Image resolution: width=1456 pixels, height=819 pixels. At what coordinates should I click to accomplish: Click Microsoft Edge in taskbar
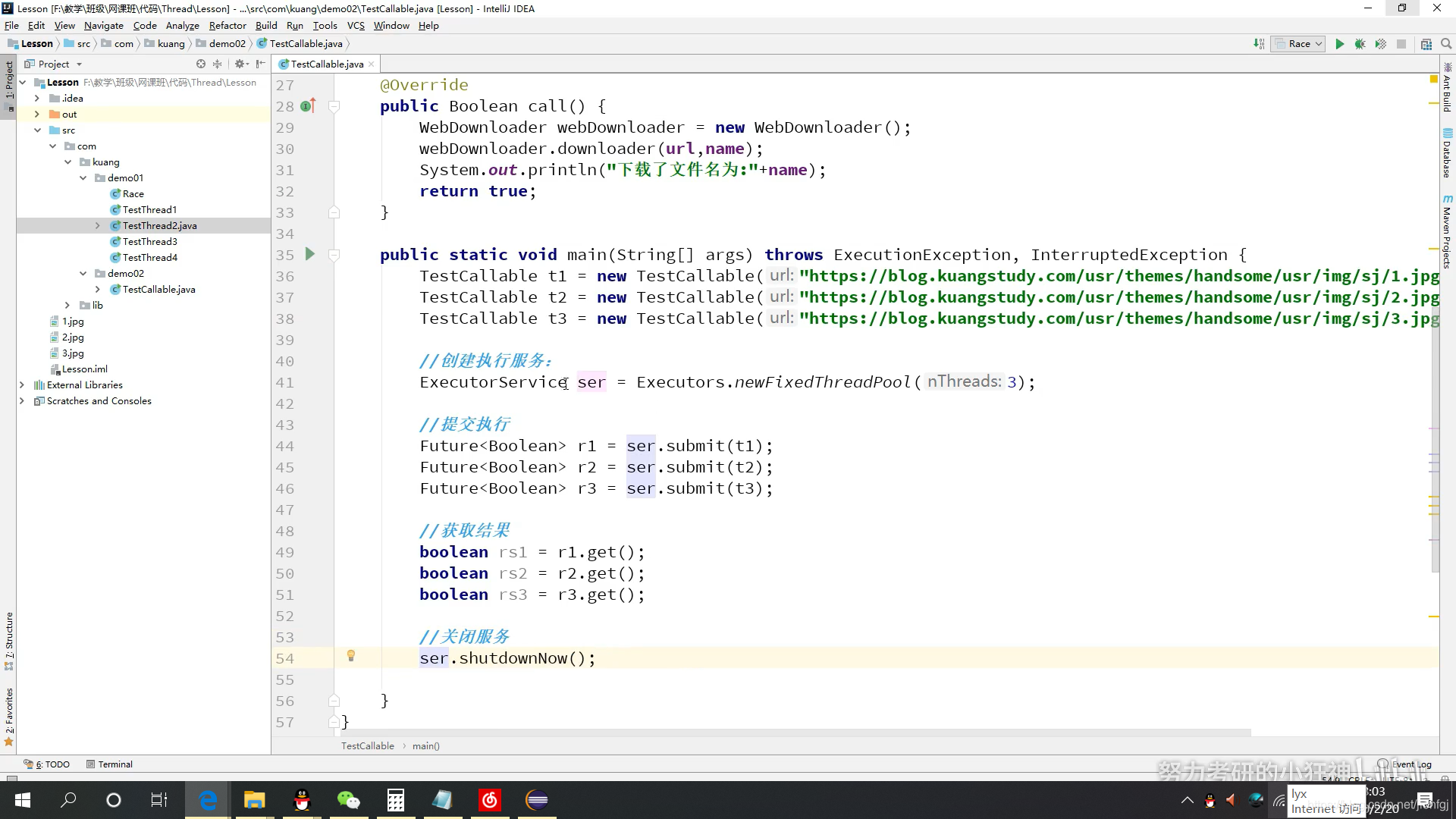tap(208, 800)
